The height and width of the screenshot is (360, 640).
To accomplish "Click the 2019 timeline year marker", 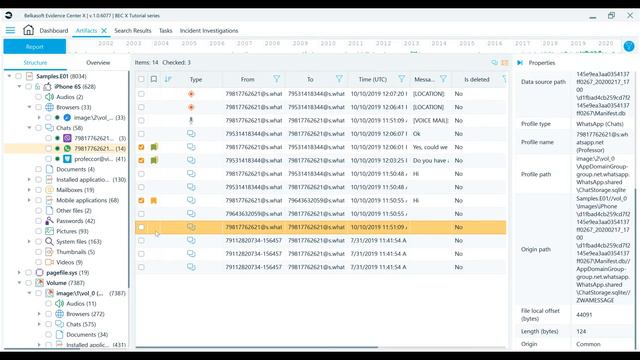I will coord(578,43).
